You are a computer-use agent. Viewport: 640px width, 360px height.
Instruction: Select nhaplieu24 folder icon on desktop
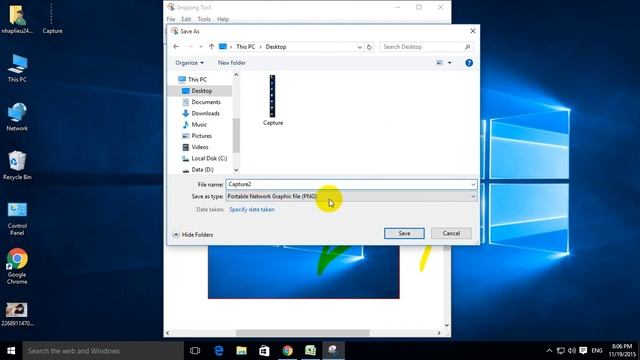tap(17, 19)
